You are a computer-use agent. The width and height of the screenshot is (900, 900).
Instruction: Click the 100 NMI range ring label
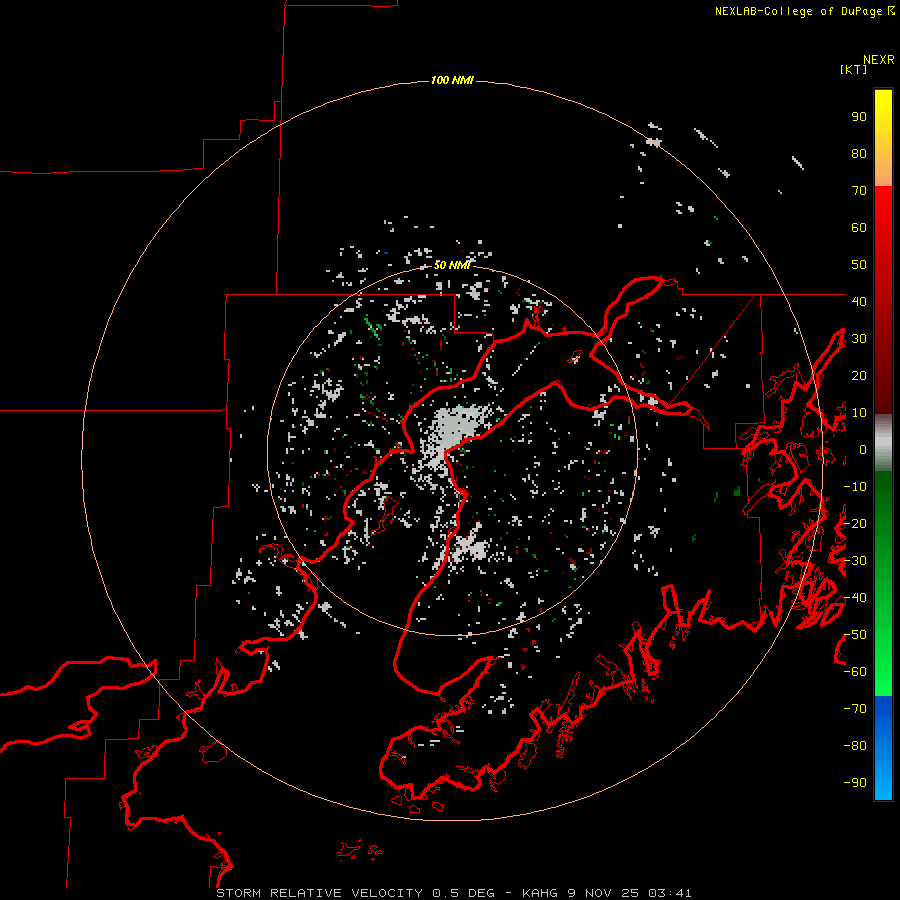point(452,80)
